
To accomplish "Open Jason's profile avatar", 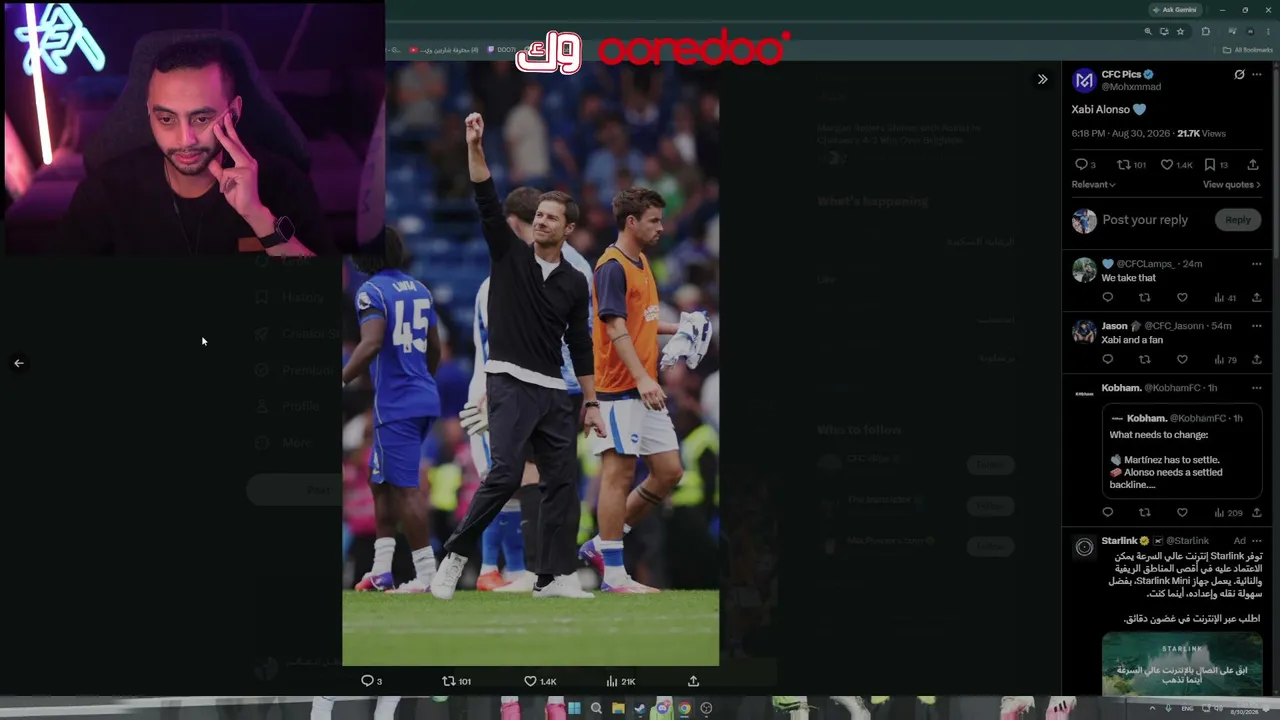I will (x=1084, y=332).
